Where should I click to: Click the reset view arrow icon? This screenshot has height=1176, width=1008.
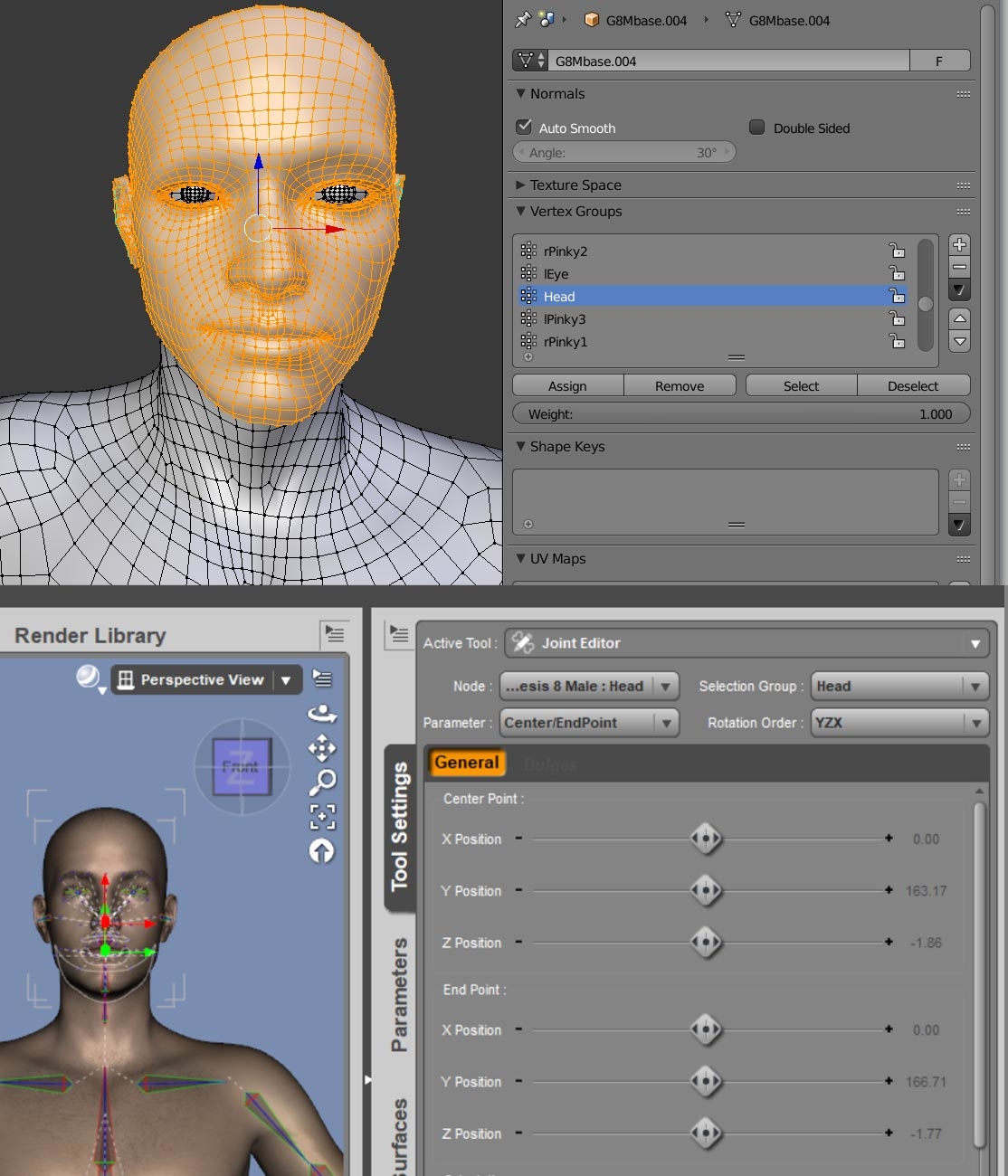click(x=322, y=851)
